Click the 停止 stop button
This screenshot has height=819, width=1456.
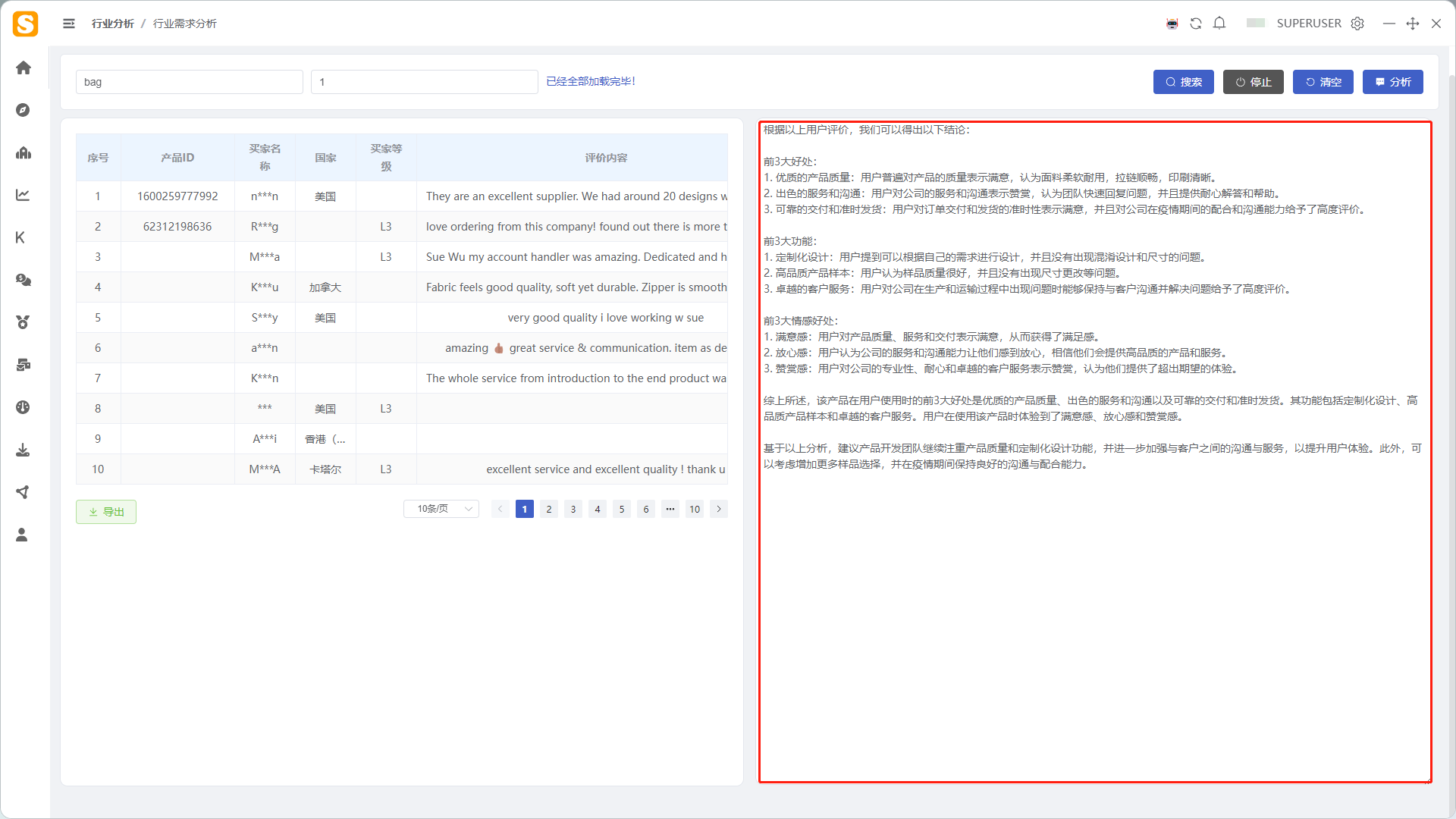[1254, 82]
